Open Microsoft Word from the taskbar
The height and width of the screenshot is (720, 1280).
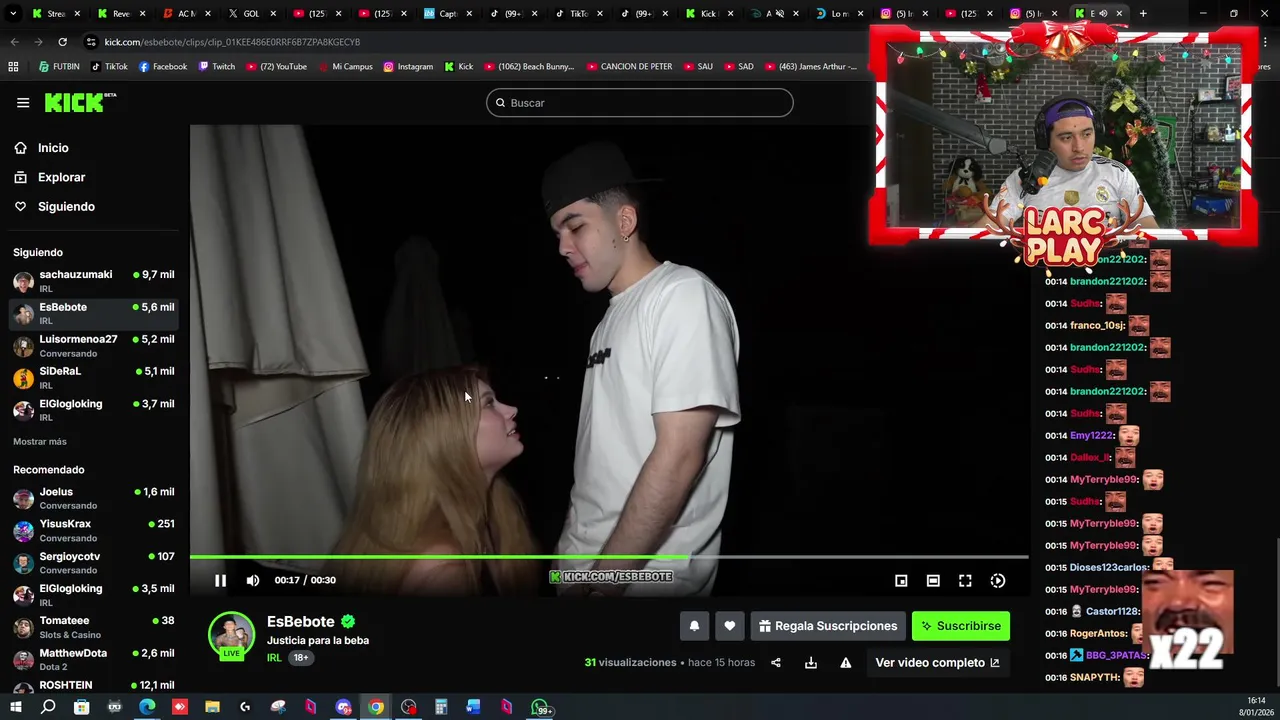click(474, 707)
